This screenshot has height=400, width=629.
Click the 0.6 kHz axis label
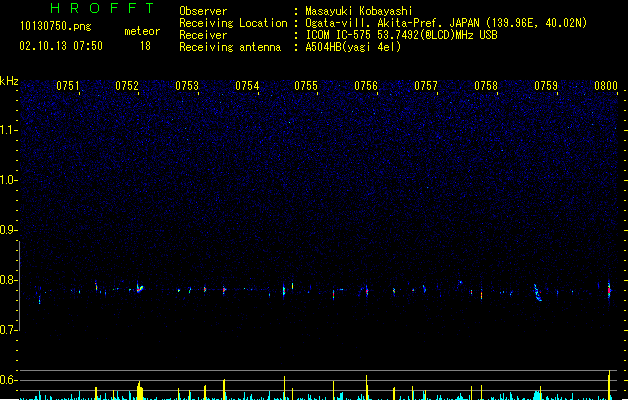(7, 380)
